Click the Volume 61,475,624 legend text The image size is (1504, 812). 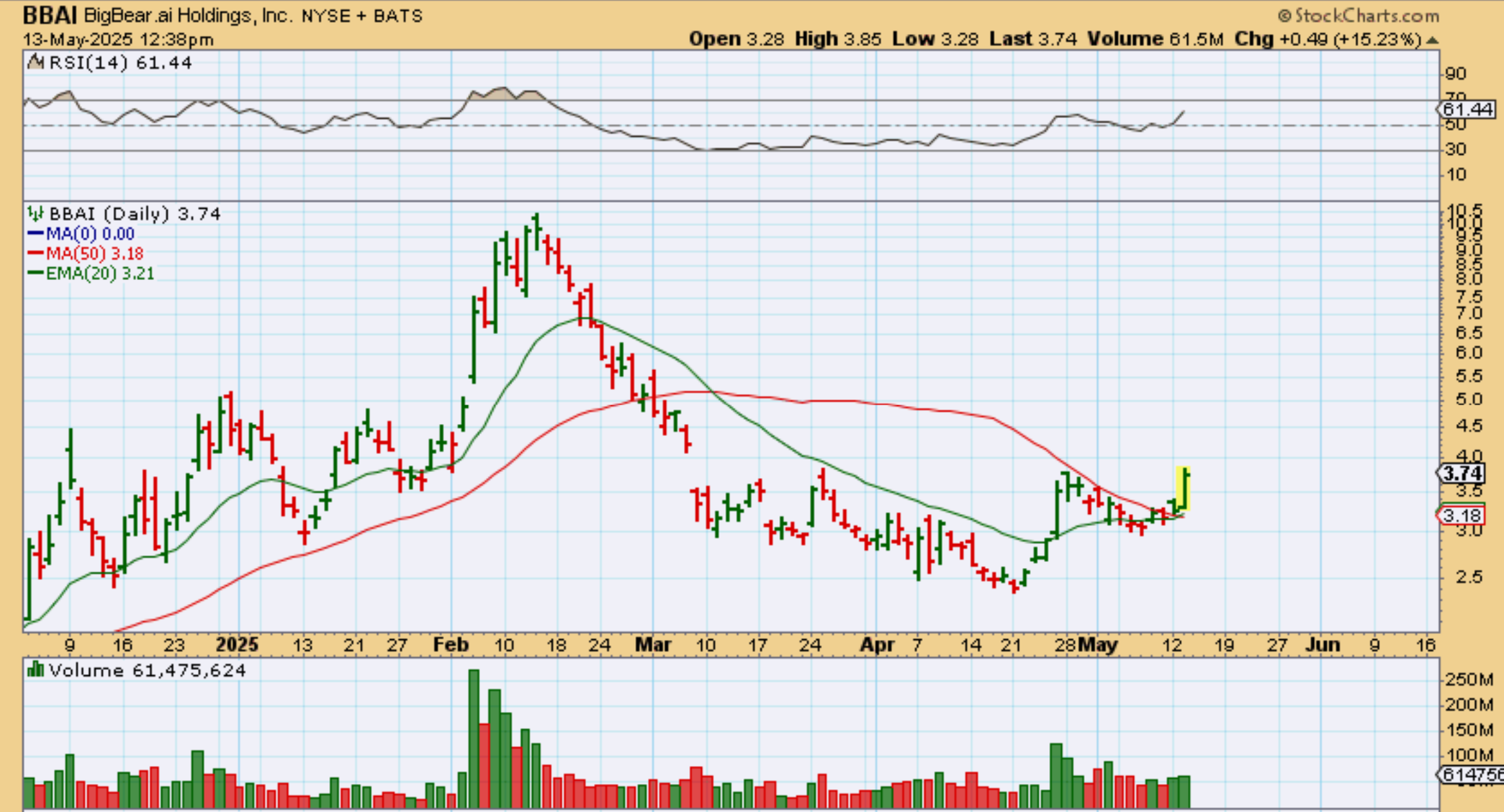pos(147,670)
